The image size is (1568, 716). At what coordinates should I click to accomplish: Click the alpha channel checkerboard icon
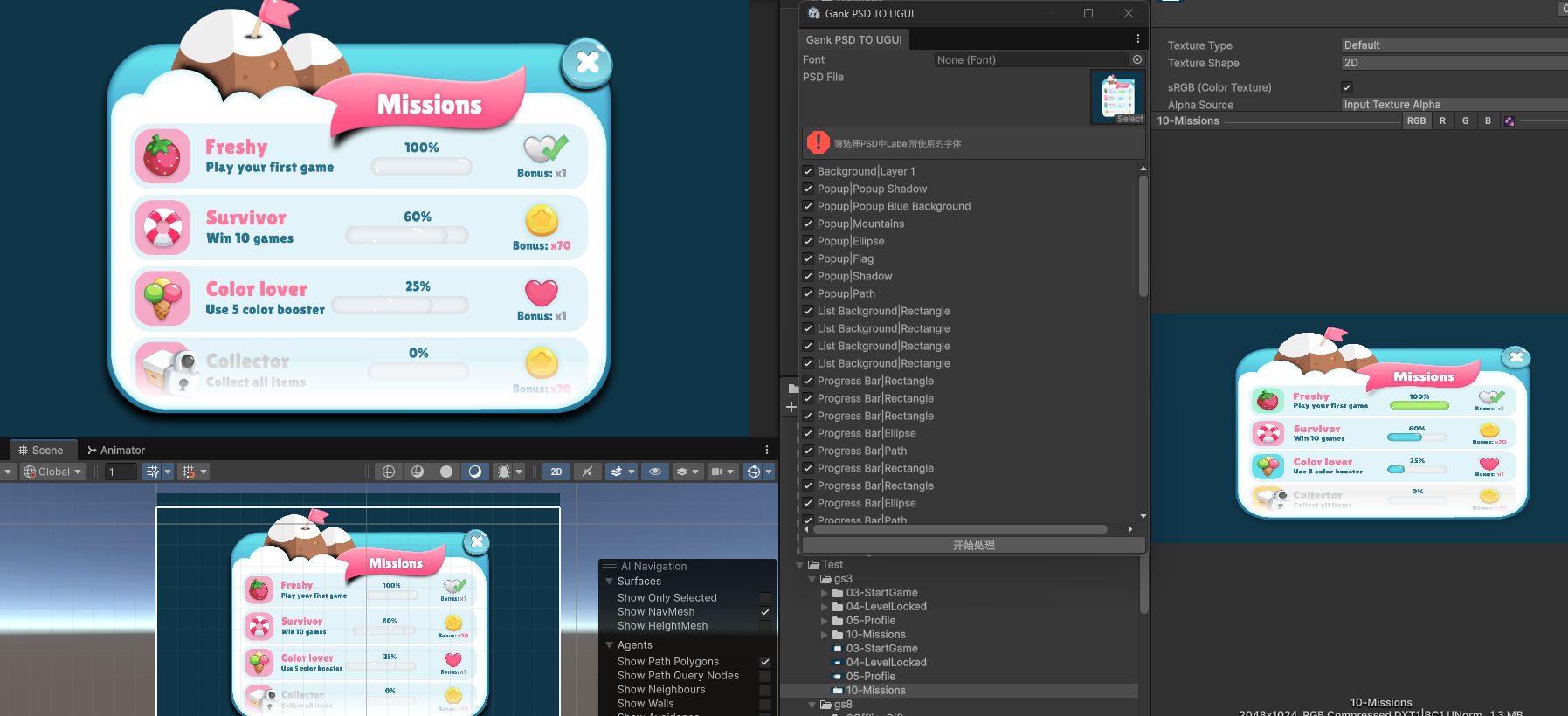click(x=1509, y=121)
